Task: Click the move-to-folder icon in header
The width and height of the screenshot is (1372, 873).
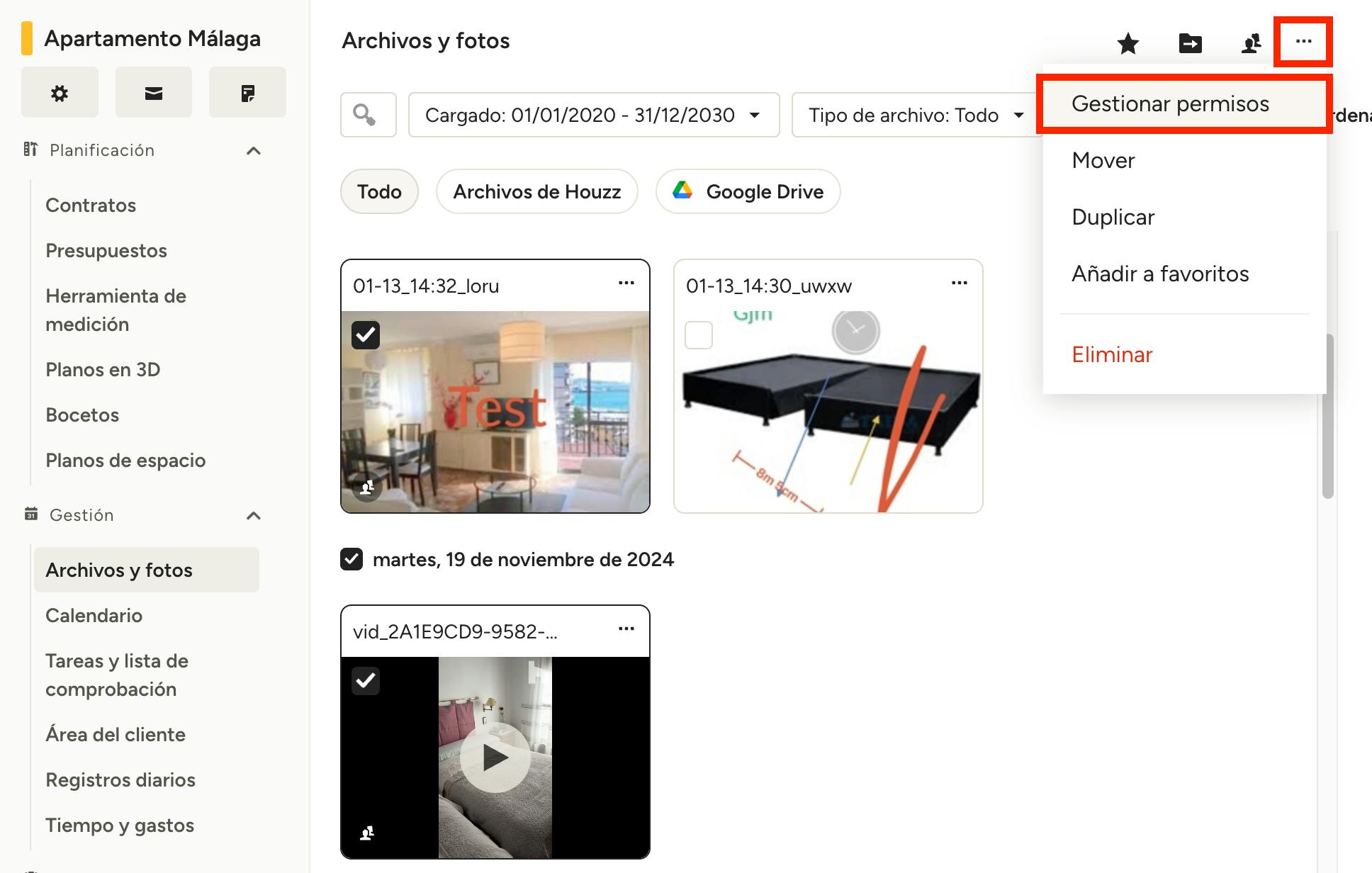Action: tap(1190, 43)
